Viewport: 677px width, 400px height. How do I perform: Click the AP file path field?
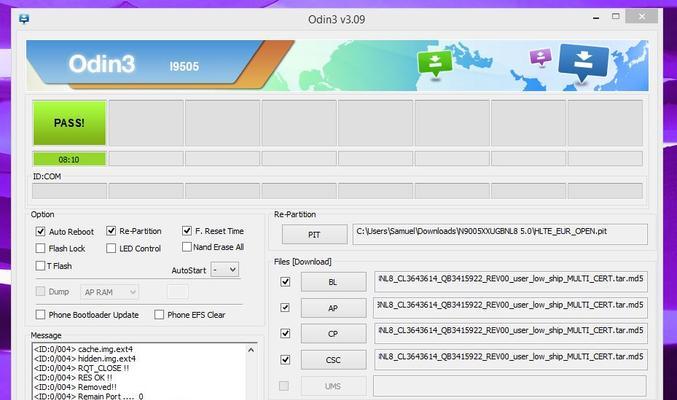[510, 308]
